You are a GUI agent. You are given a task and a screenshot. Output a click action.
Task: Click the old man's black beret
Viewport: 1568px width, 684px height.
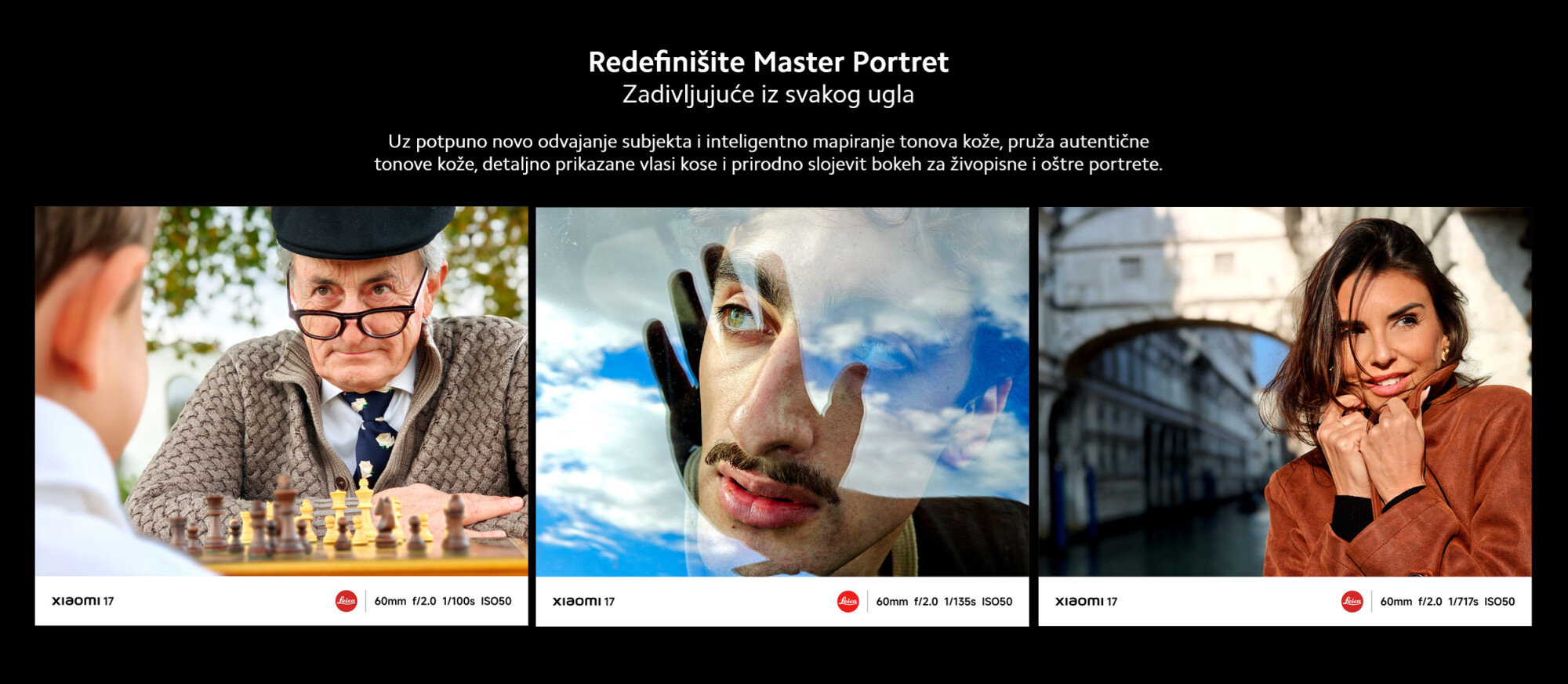(362, 230)
